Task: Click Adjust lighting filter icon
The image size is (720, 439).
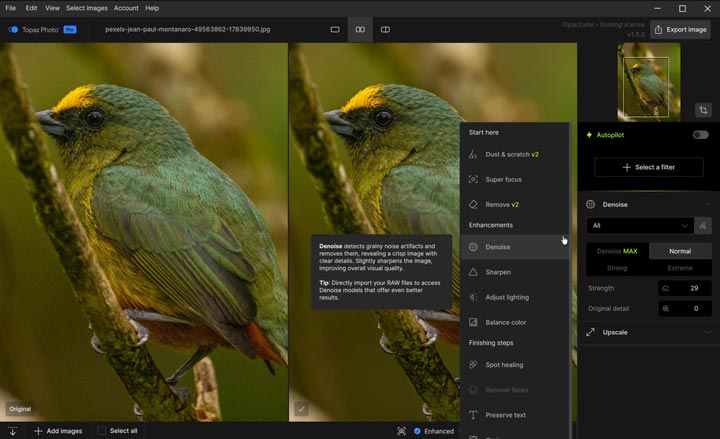Action: point(473,297)
